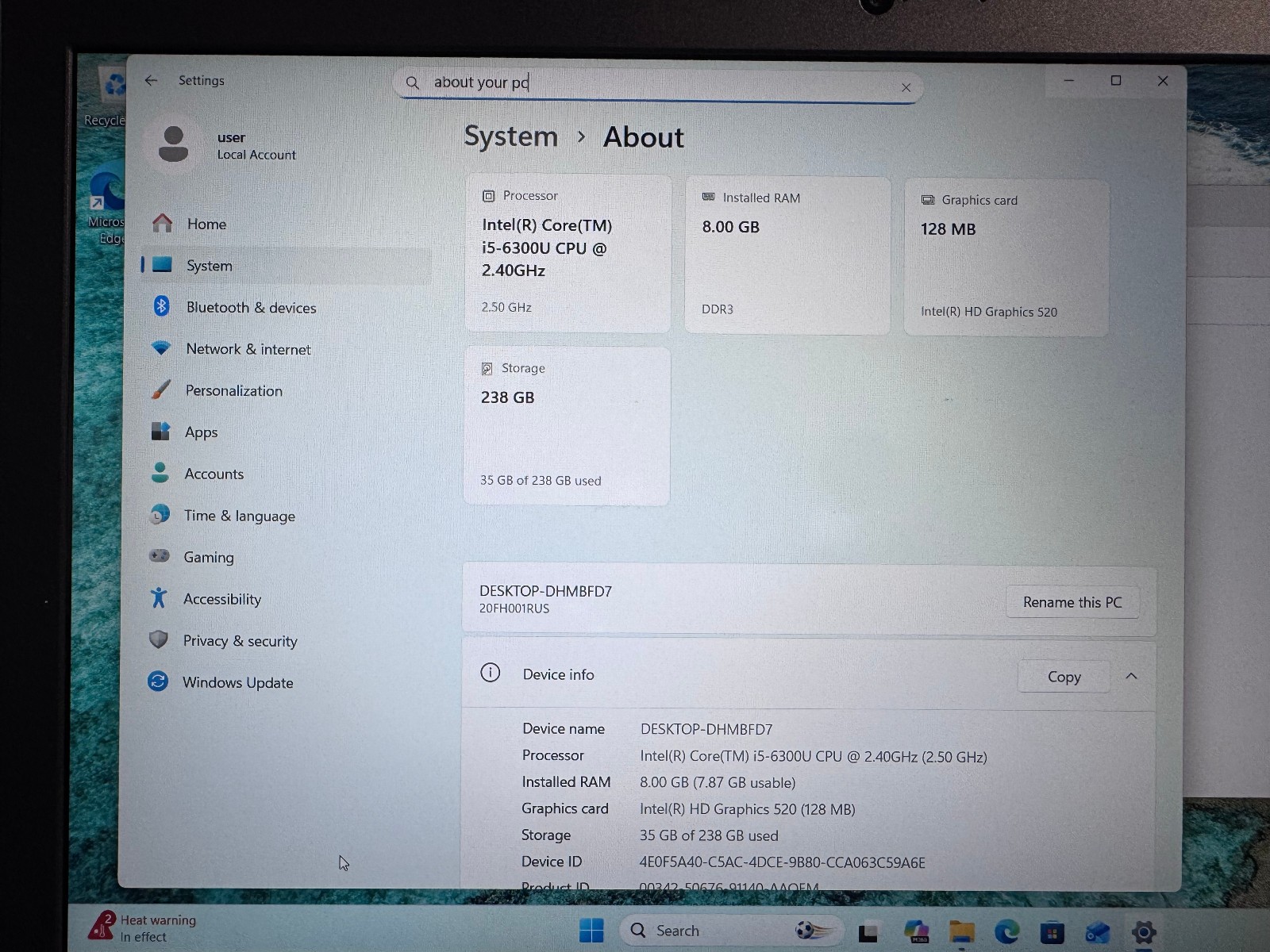Click the Bluetooth icon in sidebar
Viewport: 1270px width, 952px height.
click(x=161, y=306)
